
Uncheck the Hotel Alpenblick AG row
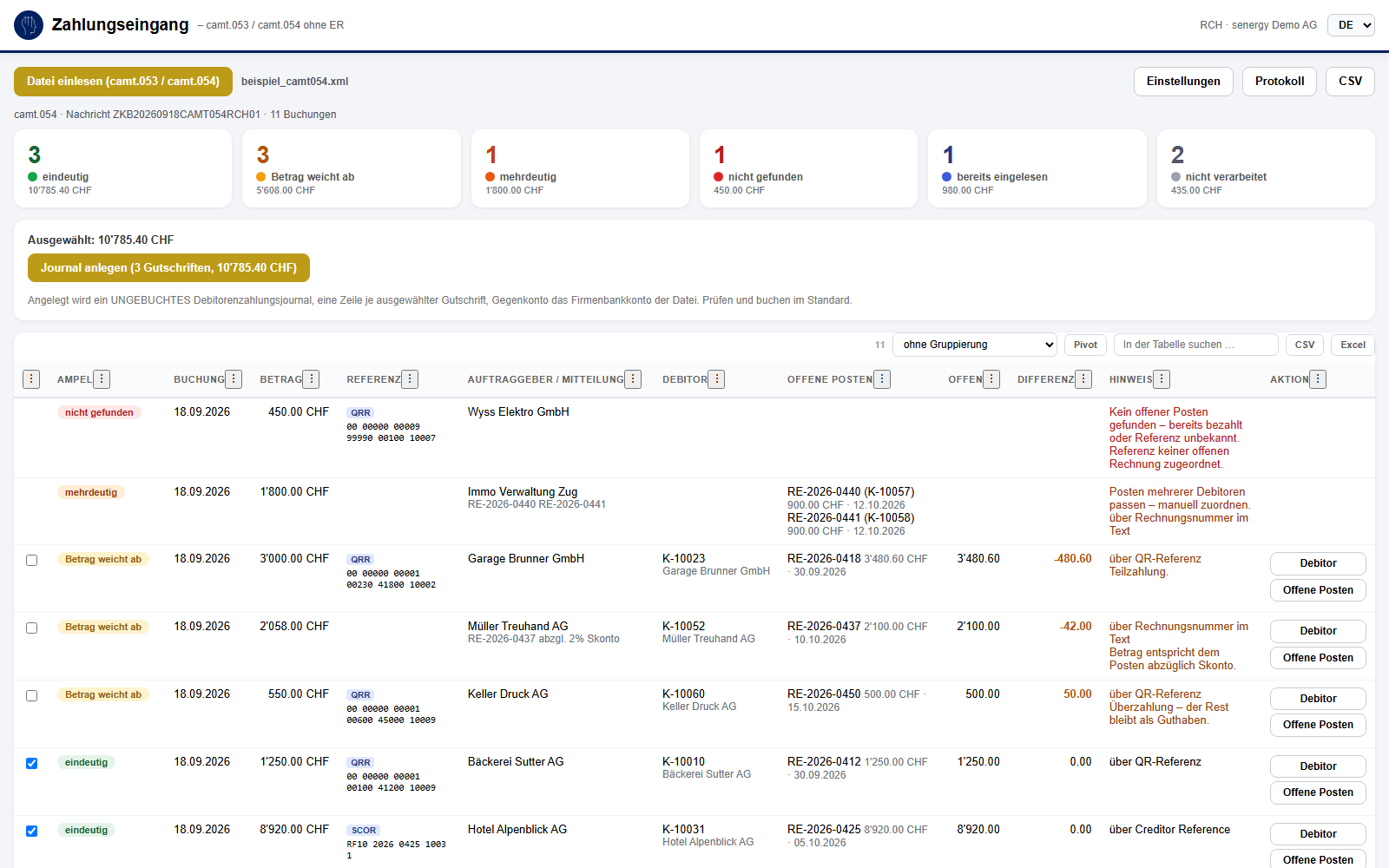tap(31, 832)
